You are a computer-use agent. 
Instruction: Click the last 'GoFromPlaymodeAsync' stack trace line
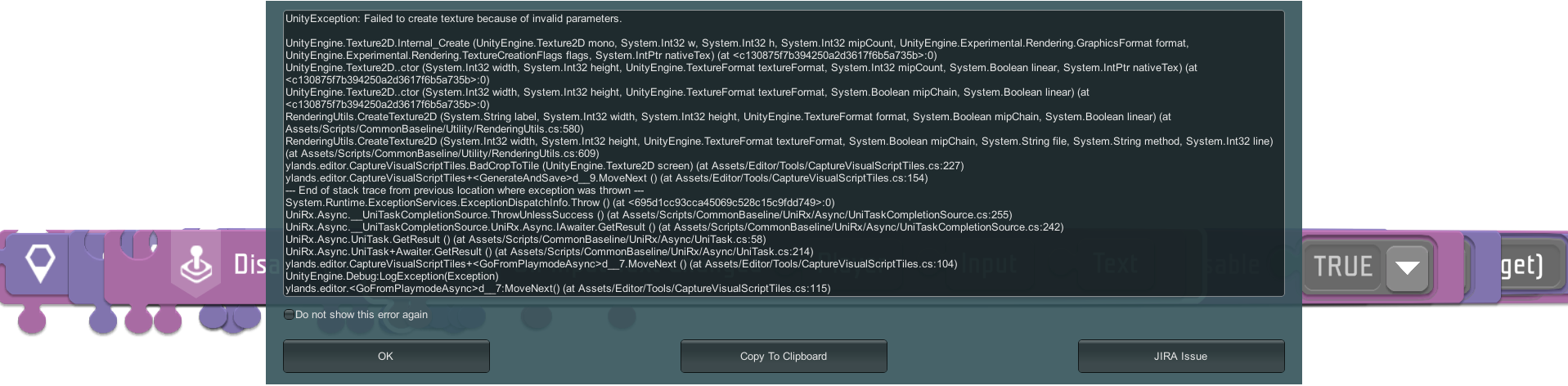click(557, 289)
